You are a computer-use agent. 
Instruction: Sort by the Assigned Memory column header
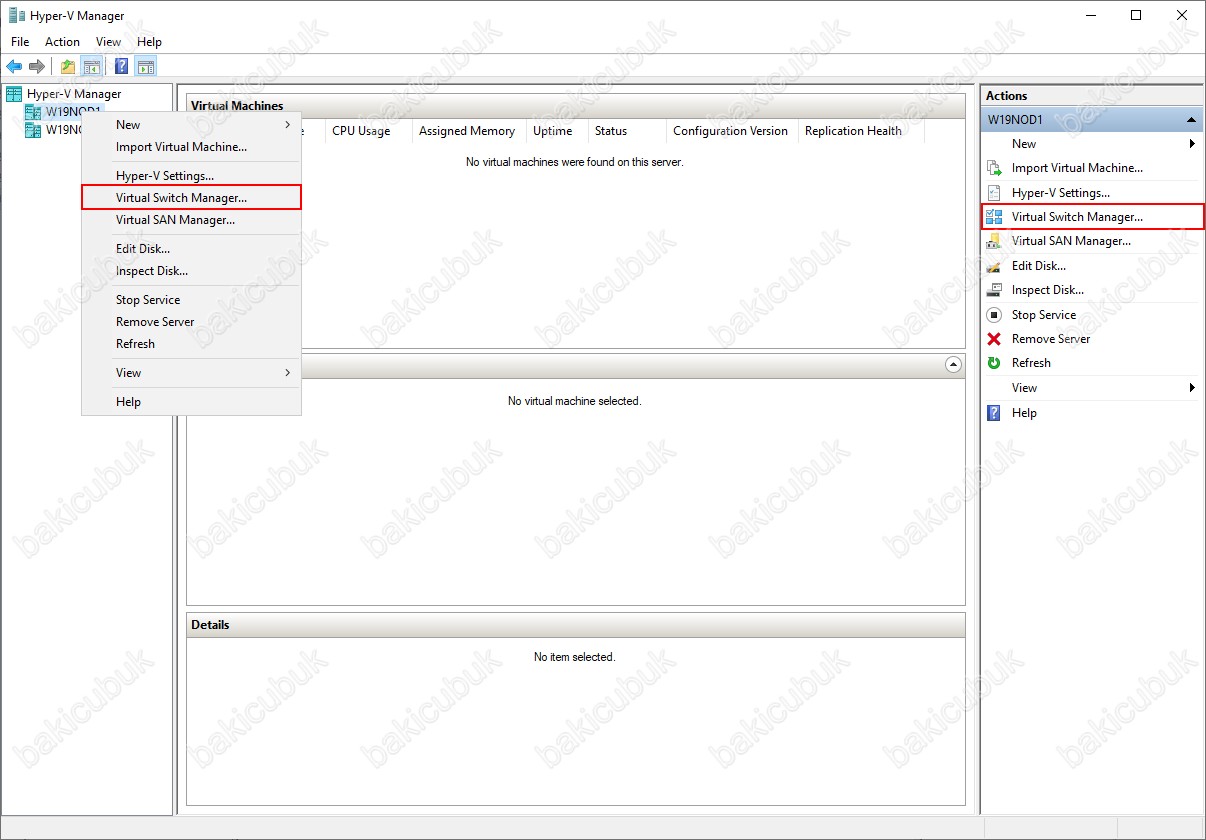(x=469, y=131)
